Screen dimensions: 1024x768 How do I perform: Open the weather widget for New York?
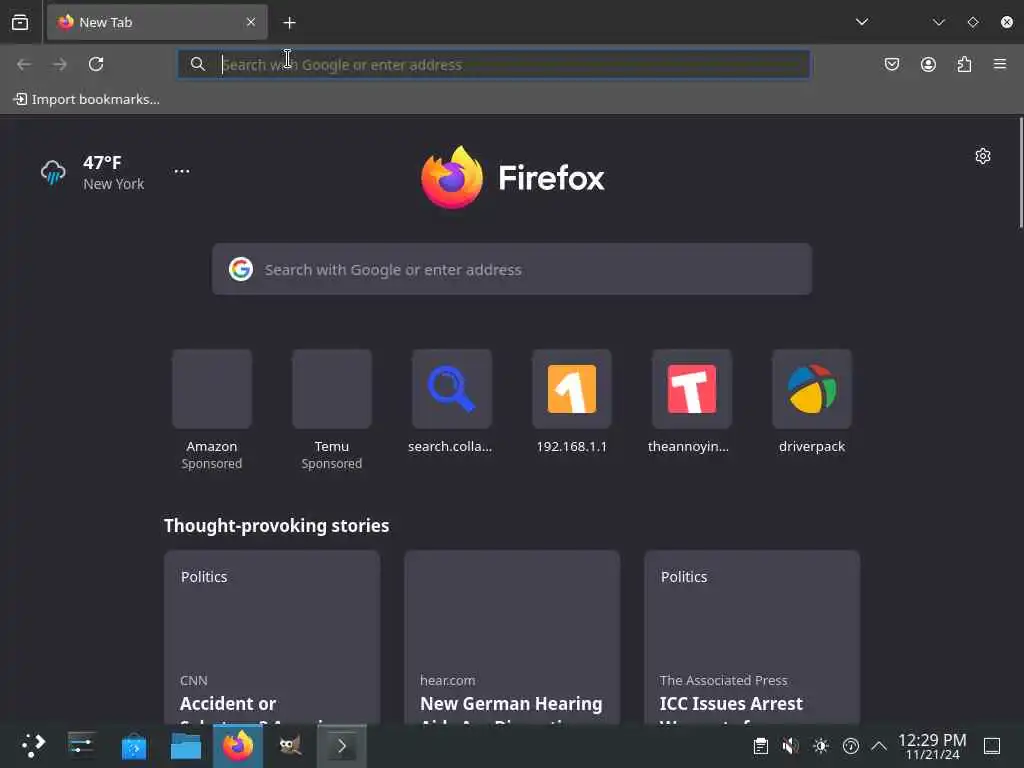(x=92, y=172)
